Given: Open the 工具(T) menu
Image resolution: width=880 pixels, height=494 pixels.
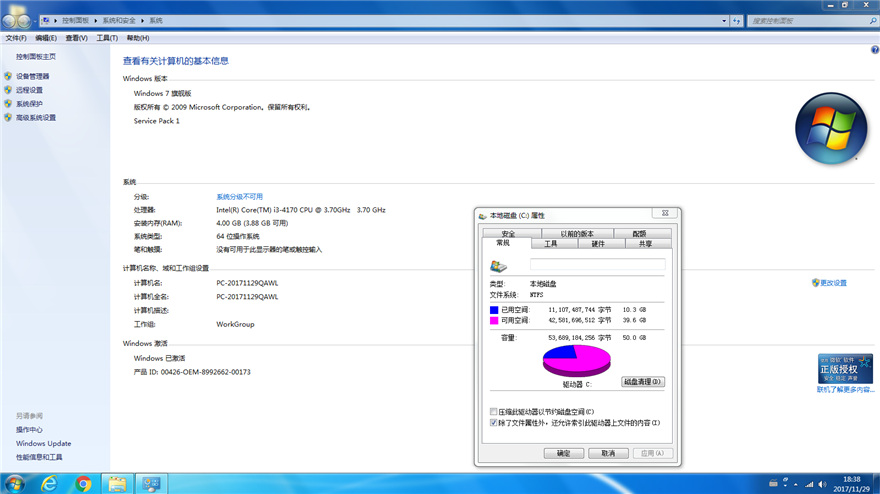Looking at the screenshot, I should [107, 38].
